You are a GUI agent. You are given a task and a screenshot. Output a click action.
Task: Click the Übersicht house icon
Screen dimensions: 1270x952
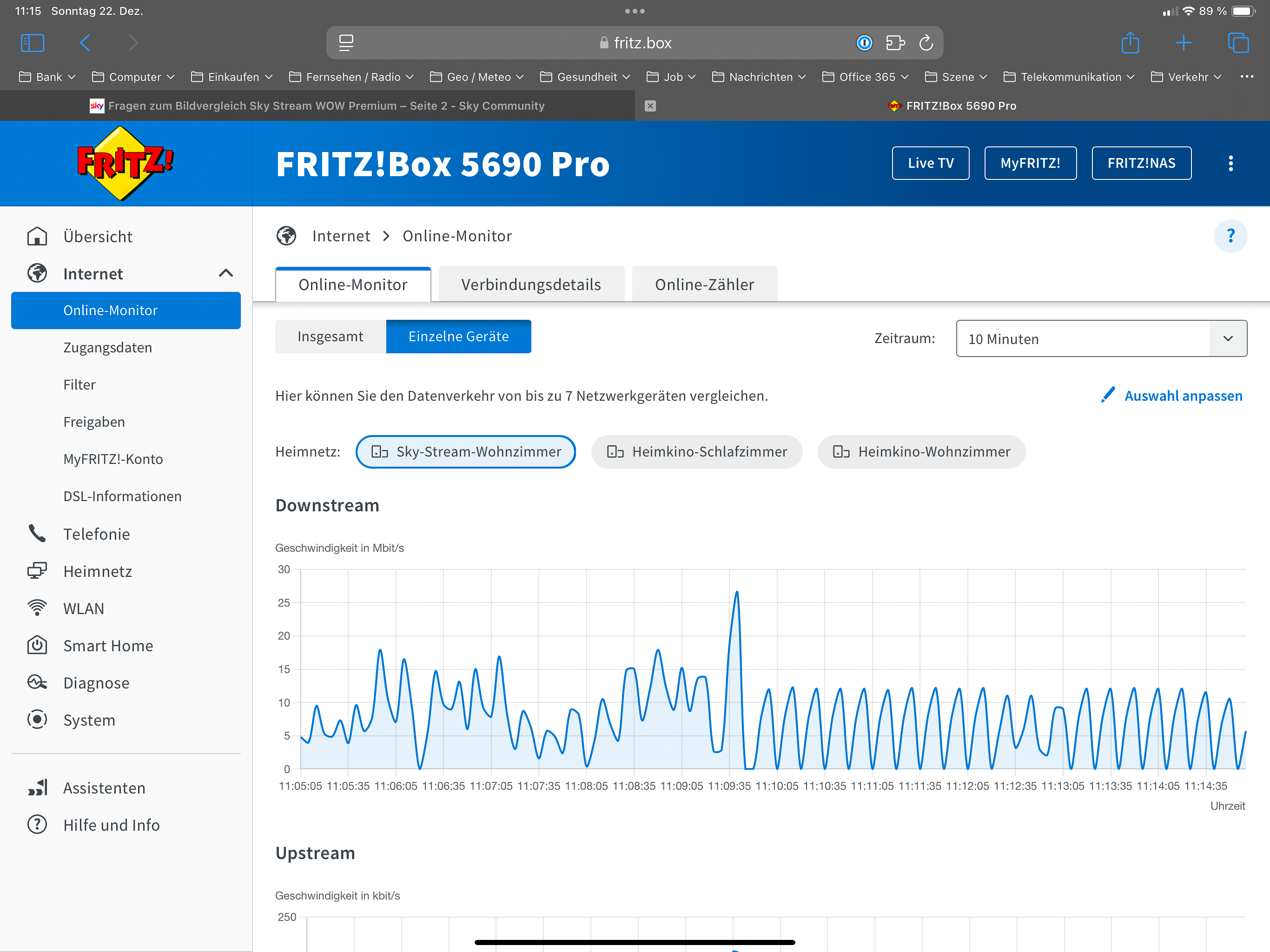[37, 237]
